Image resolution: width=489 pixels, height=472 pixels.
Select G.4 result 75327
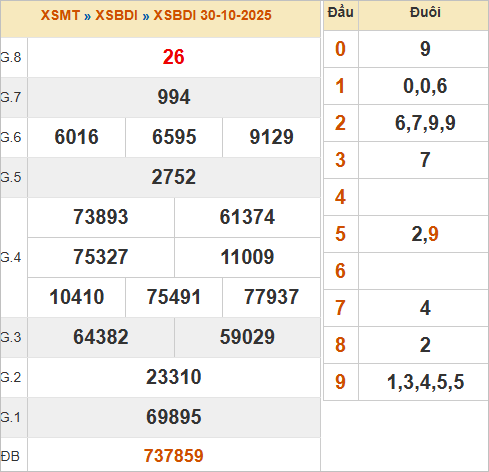click(x=101, y=257)
